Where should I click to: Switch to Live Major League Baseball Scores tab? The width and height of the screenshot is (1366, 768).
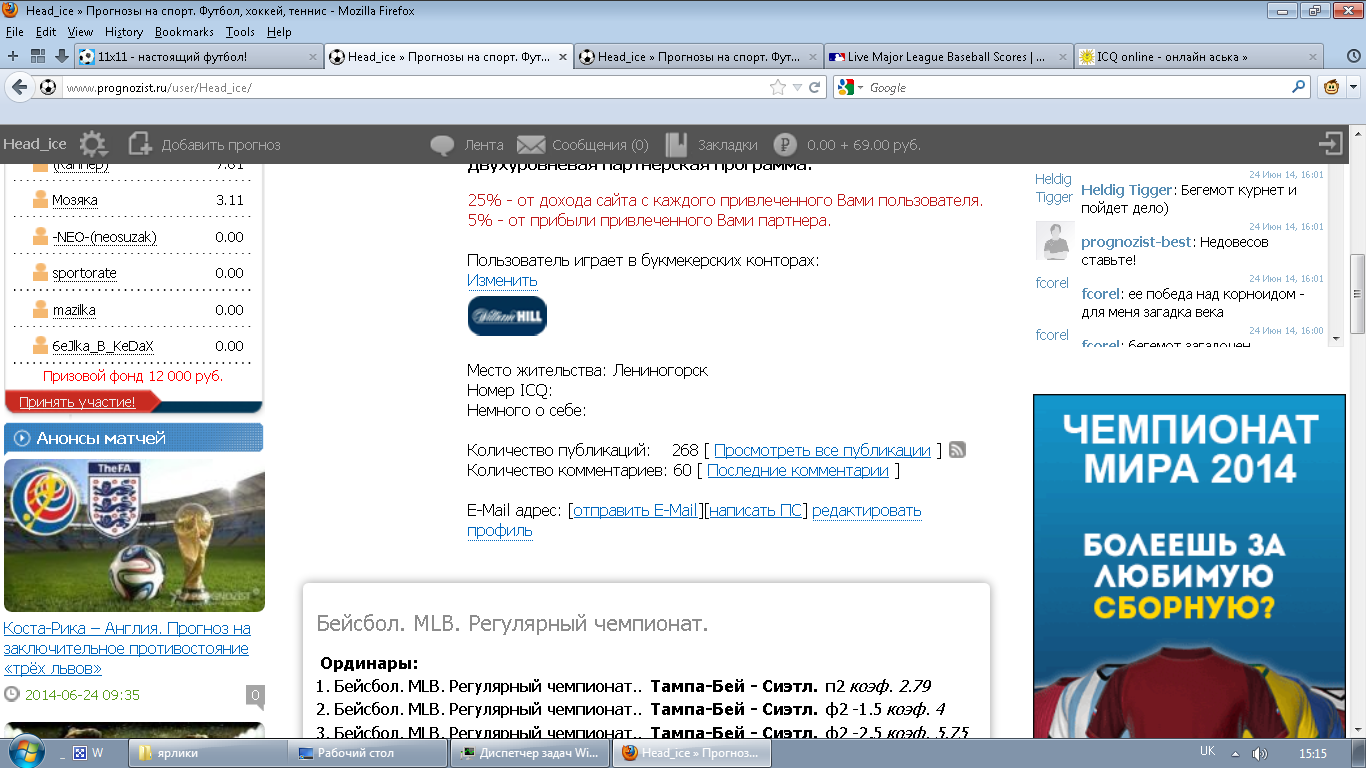tap(948, 57)
